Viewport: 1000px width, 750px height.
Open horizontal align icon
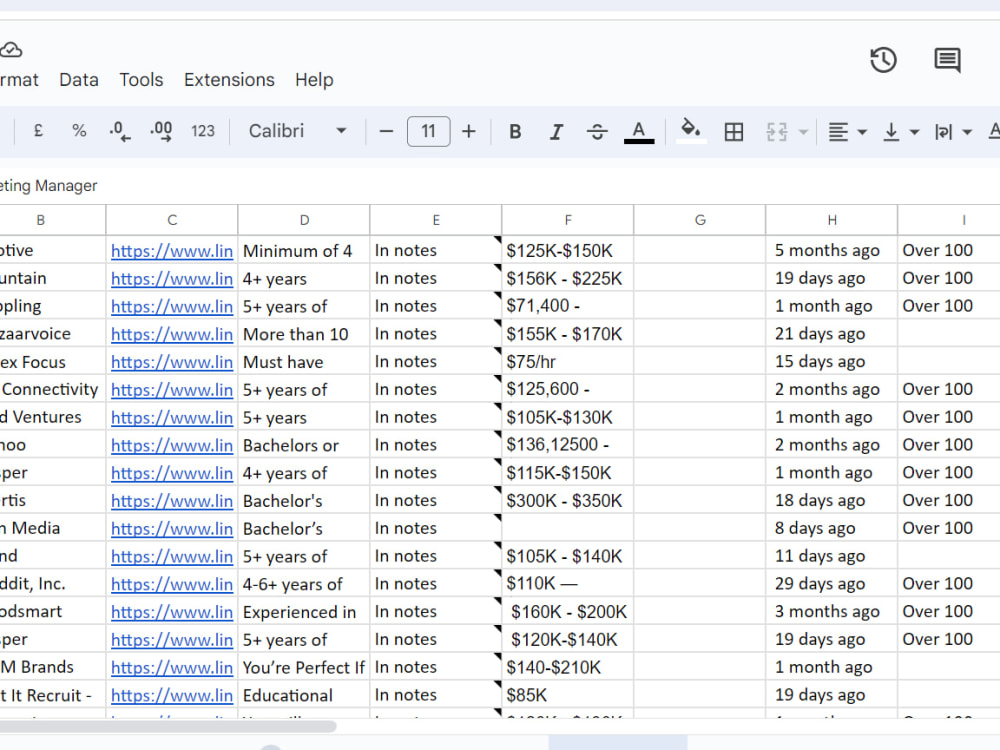point(839,131)
